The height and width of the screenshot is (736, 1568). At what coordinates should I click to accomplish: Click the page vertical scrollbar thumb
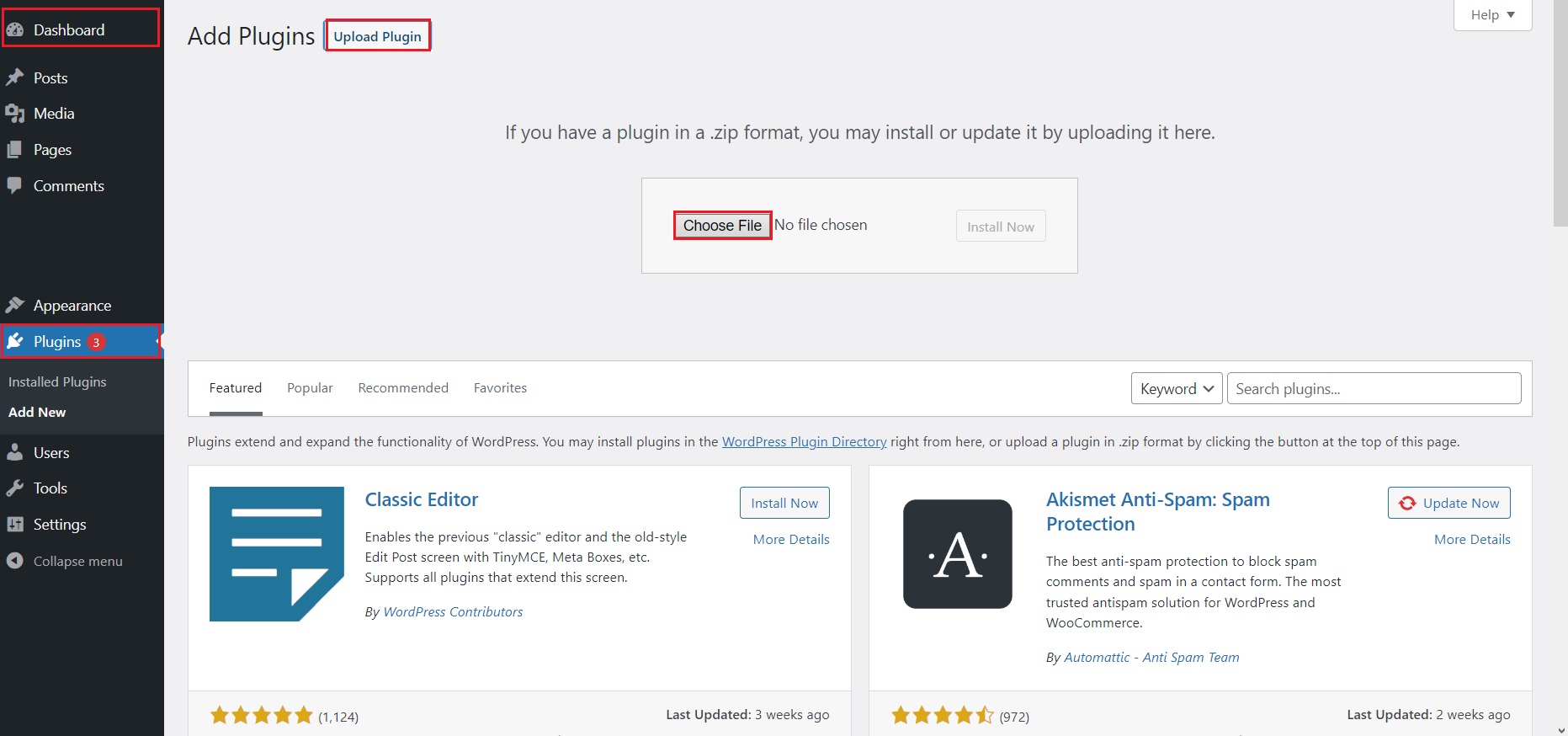pos(1560,114)
